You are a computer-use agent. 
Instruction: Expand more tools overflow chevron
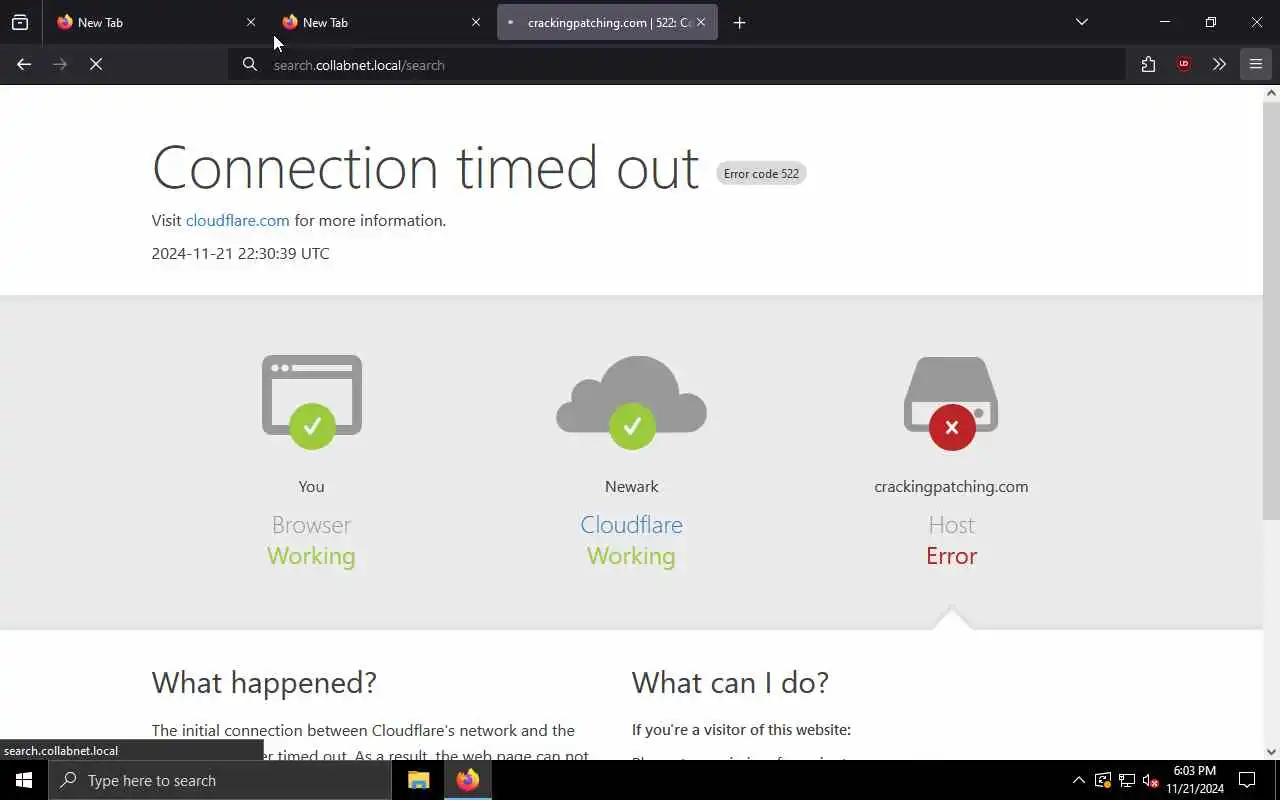point(1219,65)
